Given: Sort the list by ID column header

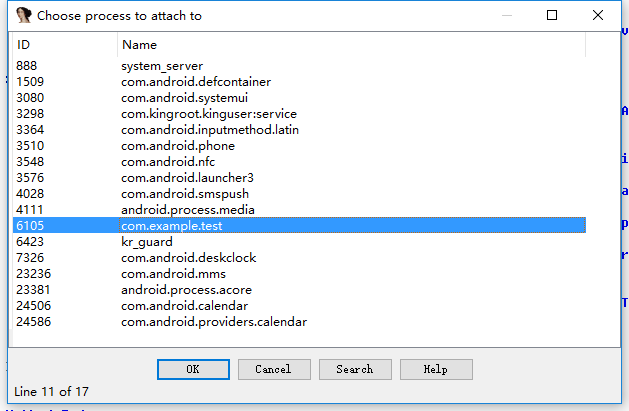Looking at the screenshot, I should (64, 45).
